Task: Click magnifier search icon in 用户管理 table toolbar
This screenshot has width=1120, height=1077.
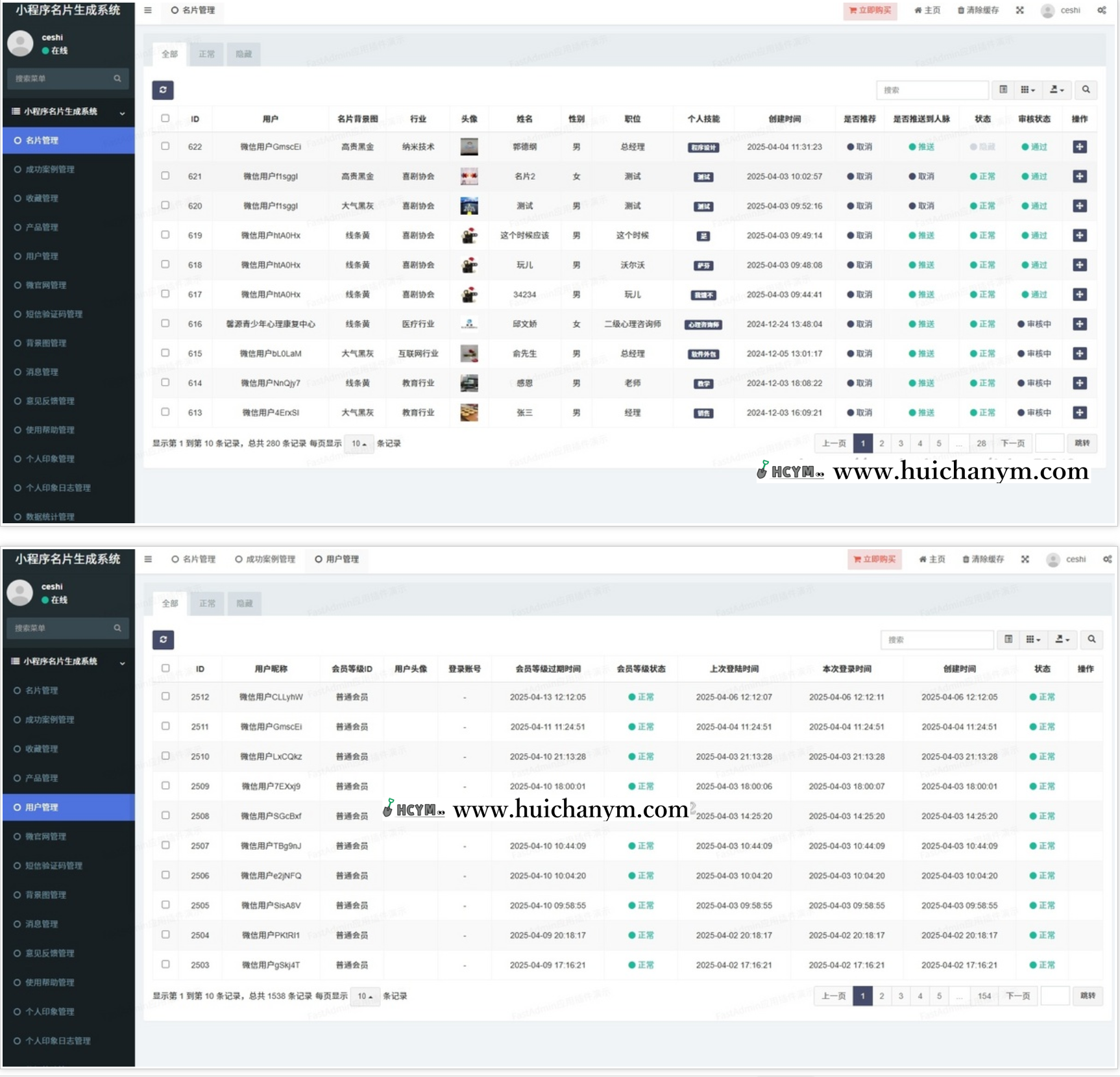Action: [x=1091, y=639]
